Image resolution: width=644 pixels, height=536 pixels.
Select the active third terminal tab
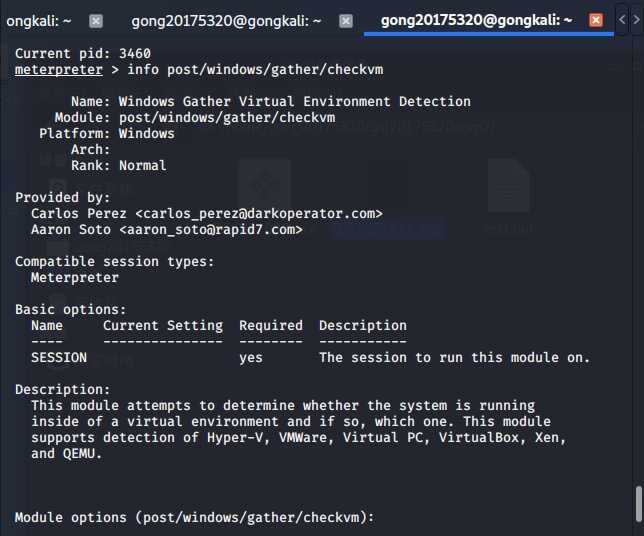[475, 20]
